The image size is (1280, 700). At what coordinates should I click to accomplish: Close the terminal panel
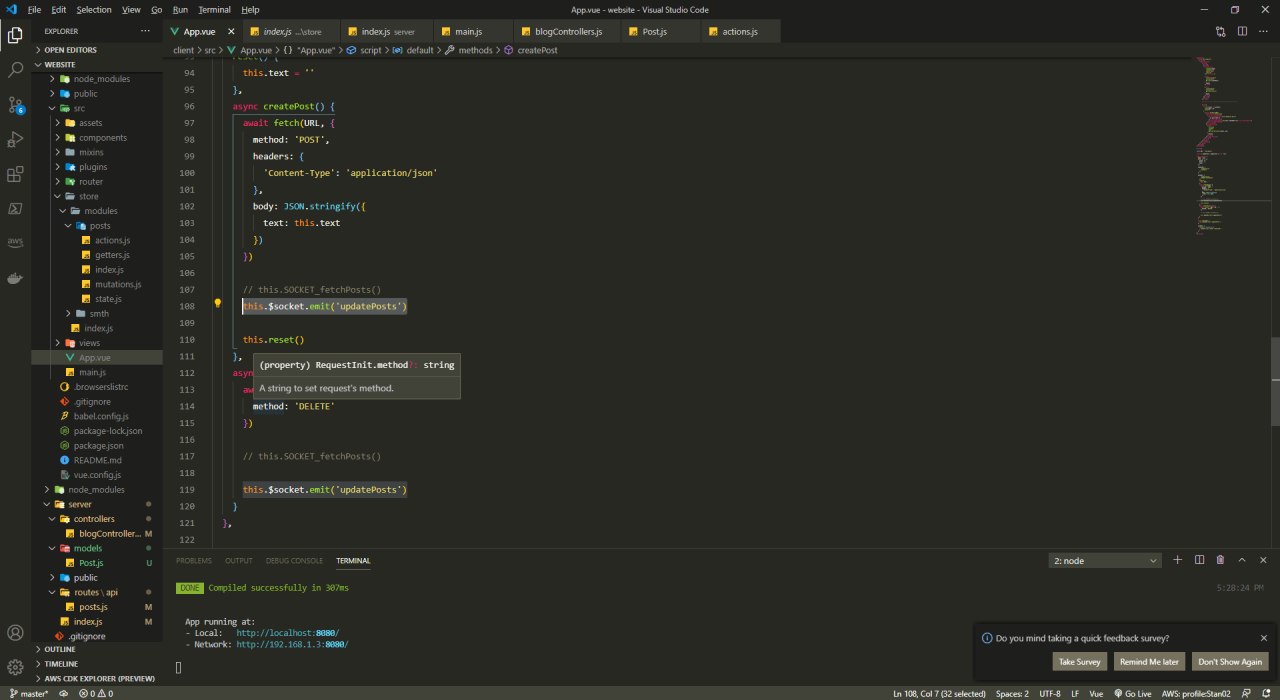[1264, 560]
